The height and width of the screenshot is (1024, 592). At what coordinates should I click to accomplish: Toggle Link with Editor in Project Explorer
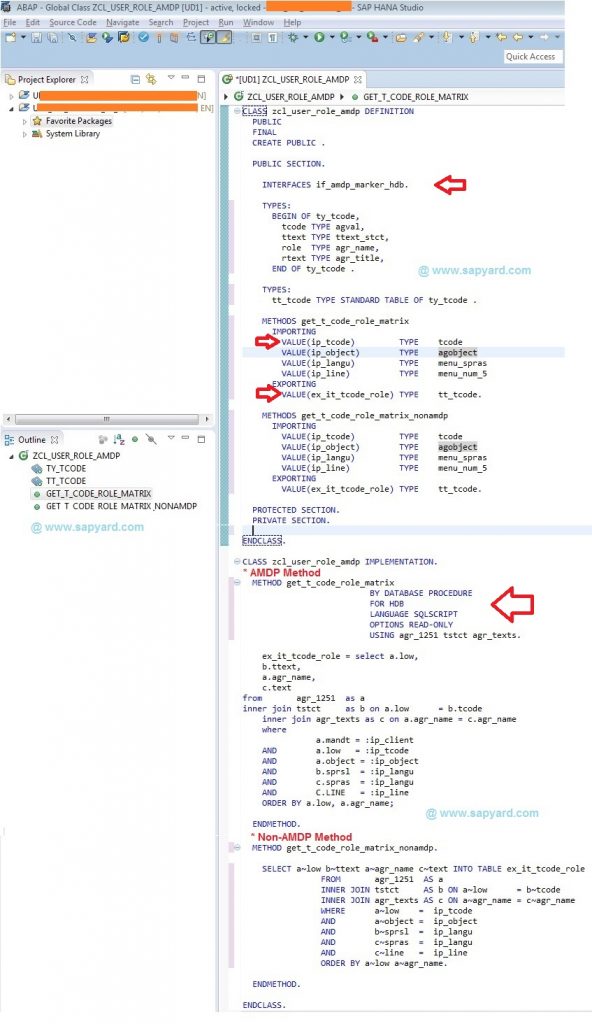pos(152,79)
